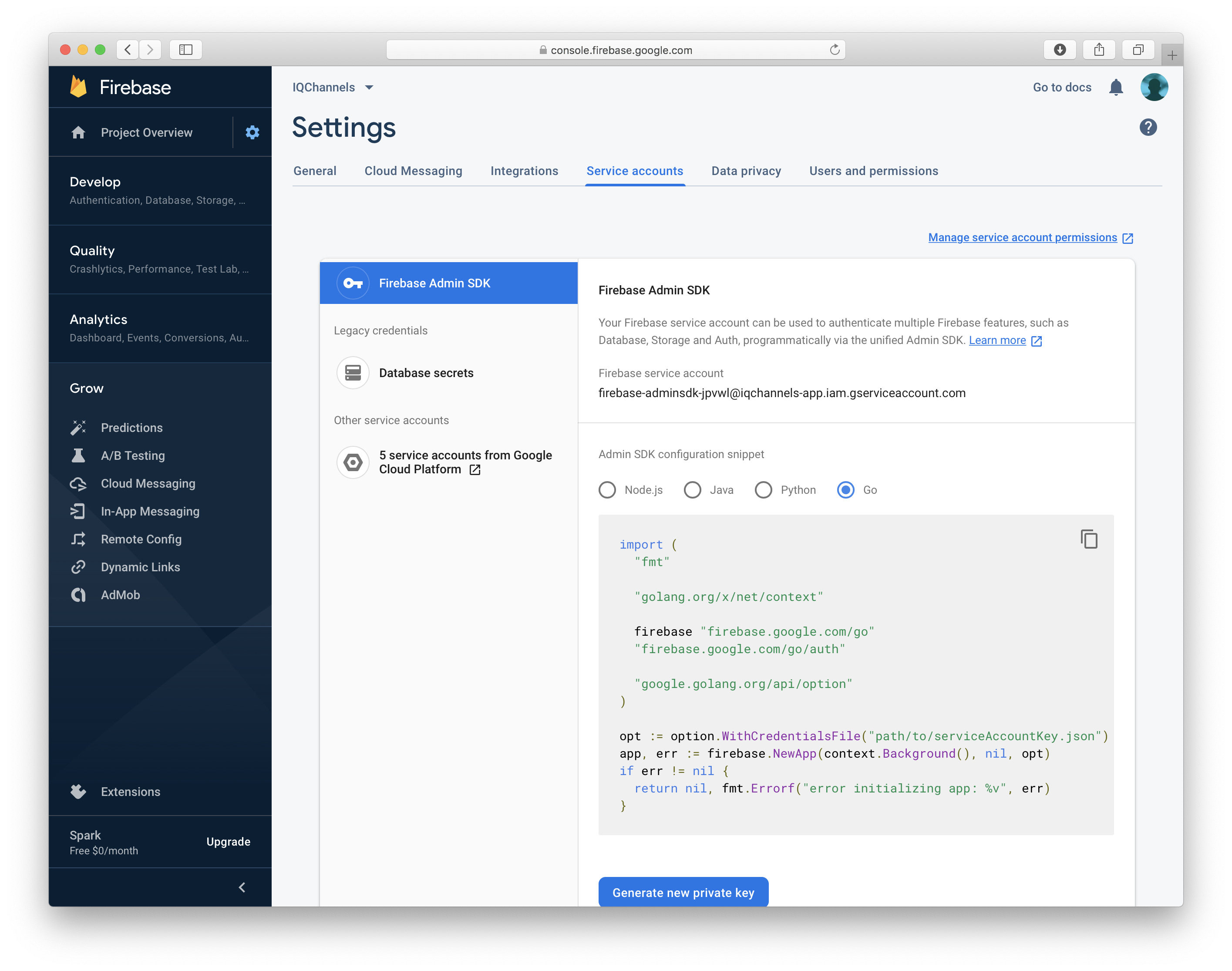Image resolution: width=1232 pixels, height=971 pixels.
Task: Click Go to docs
Action: [x=1062, y=87]
